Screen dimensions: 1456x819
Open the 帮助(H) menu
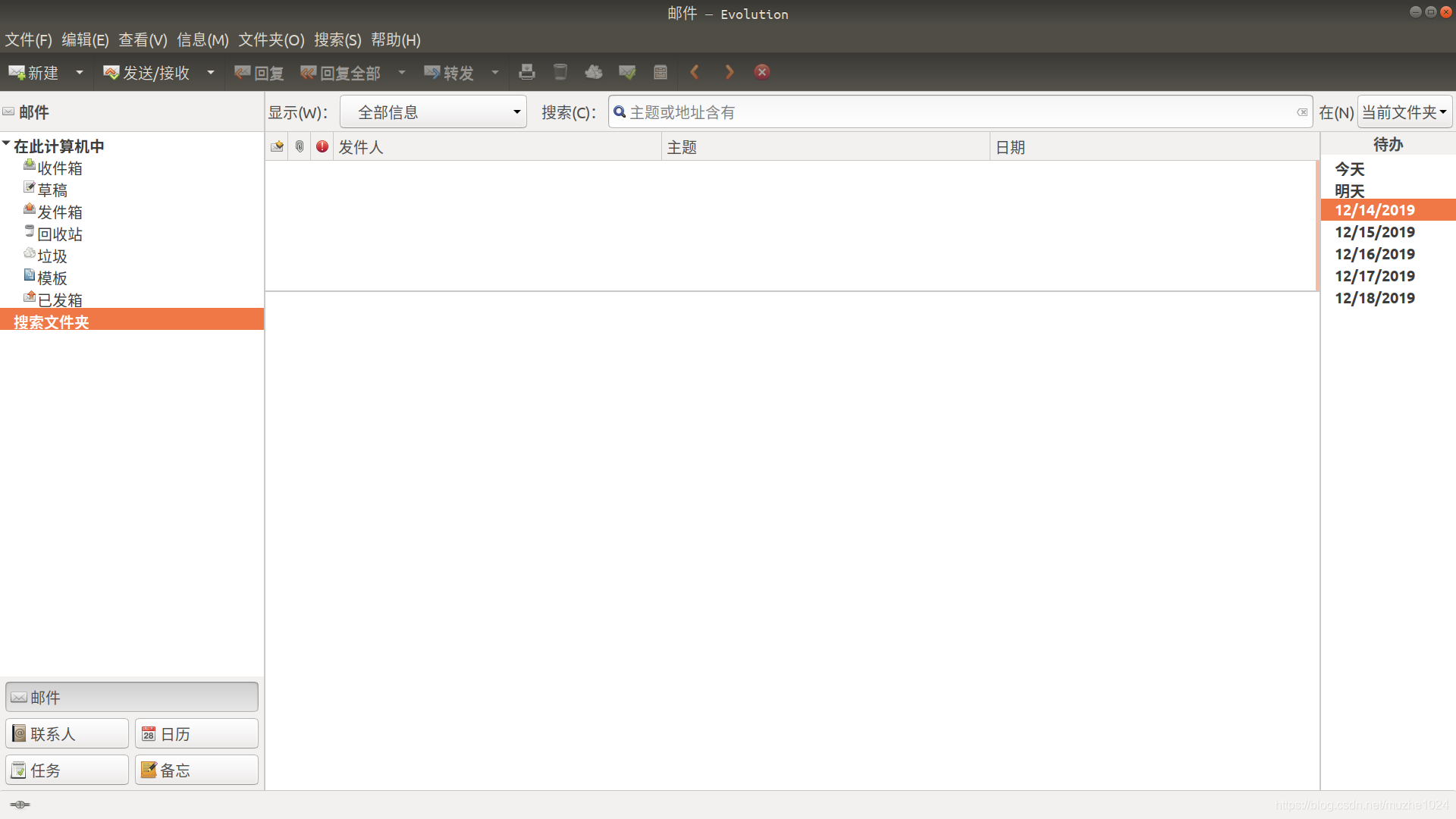(396, 39)
